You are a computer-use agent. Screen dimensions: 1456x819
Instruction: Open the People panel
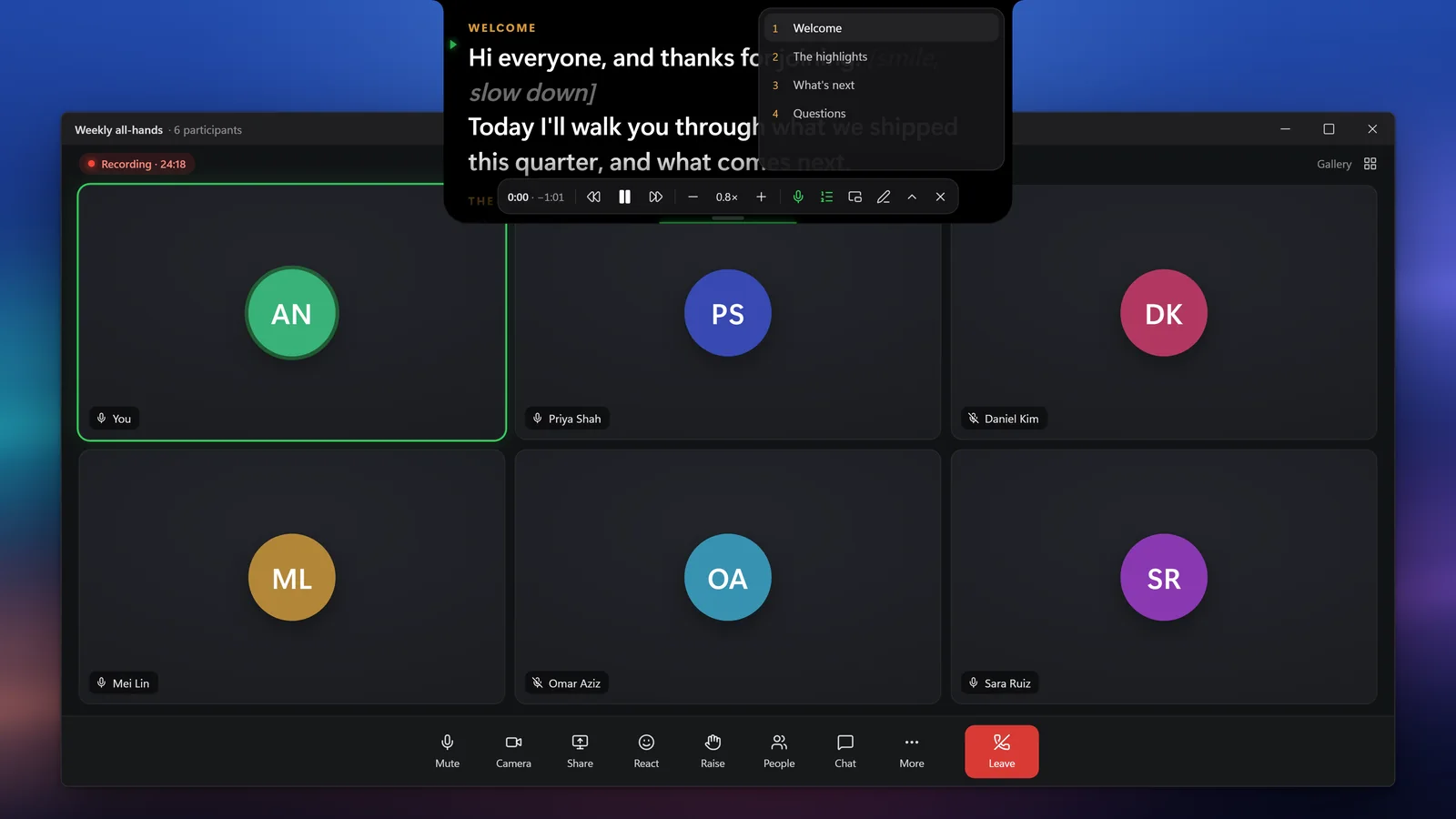[x=779, y=751]
